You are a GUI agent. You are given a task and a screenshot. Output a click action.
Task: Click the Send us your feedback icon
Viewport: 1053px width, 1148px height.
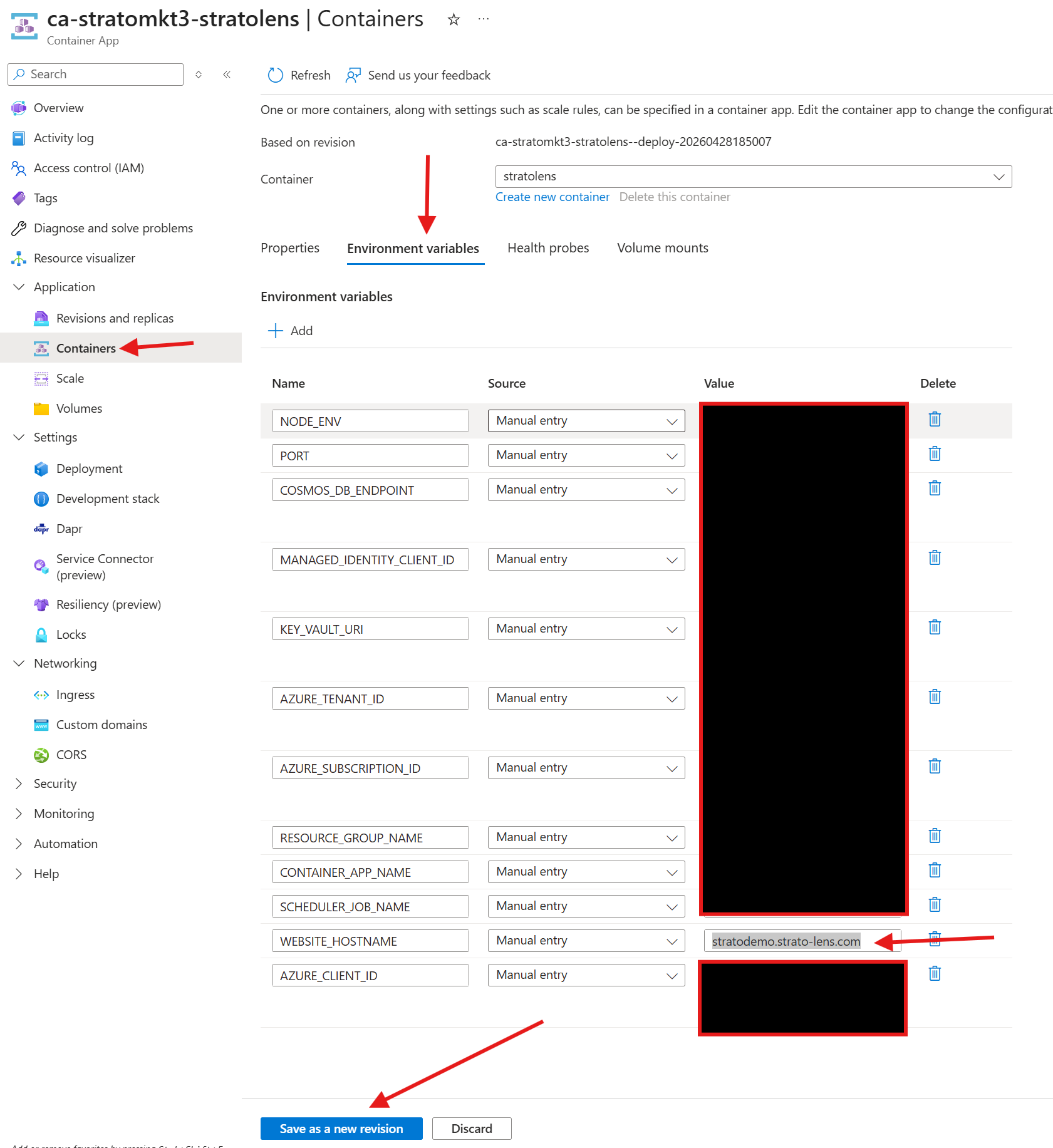(x=353, y=75)
